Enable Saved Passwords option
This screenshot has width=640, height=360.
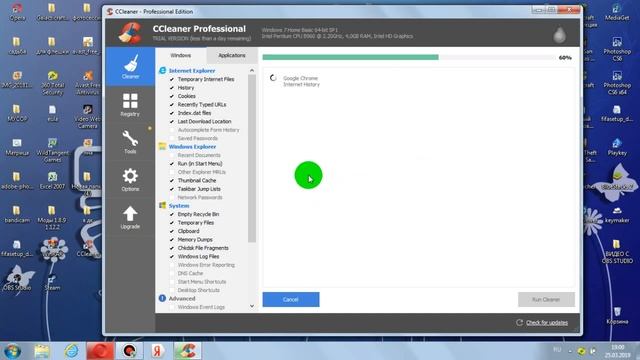172,138
